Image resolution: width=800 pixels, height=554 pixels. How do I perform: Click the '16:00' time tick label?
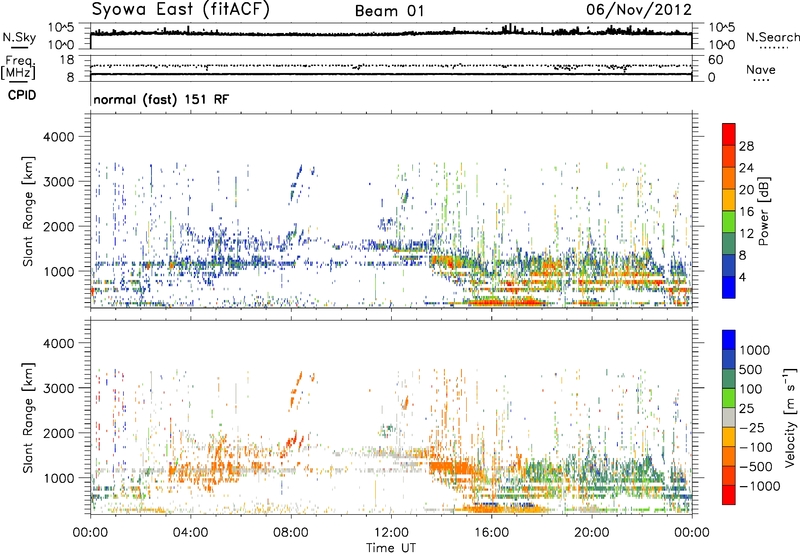(491, 533)
